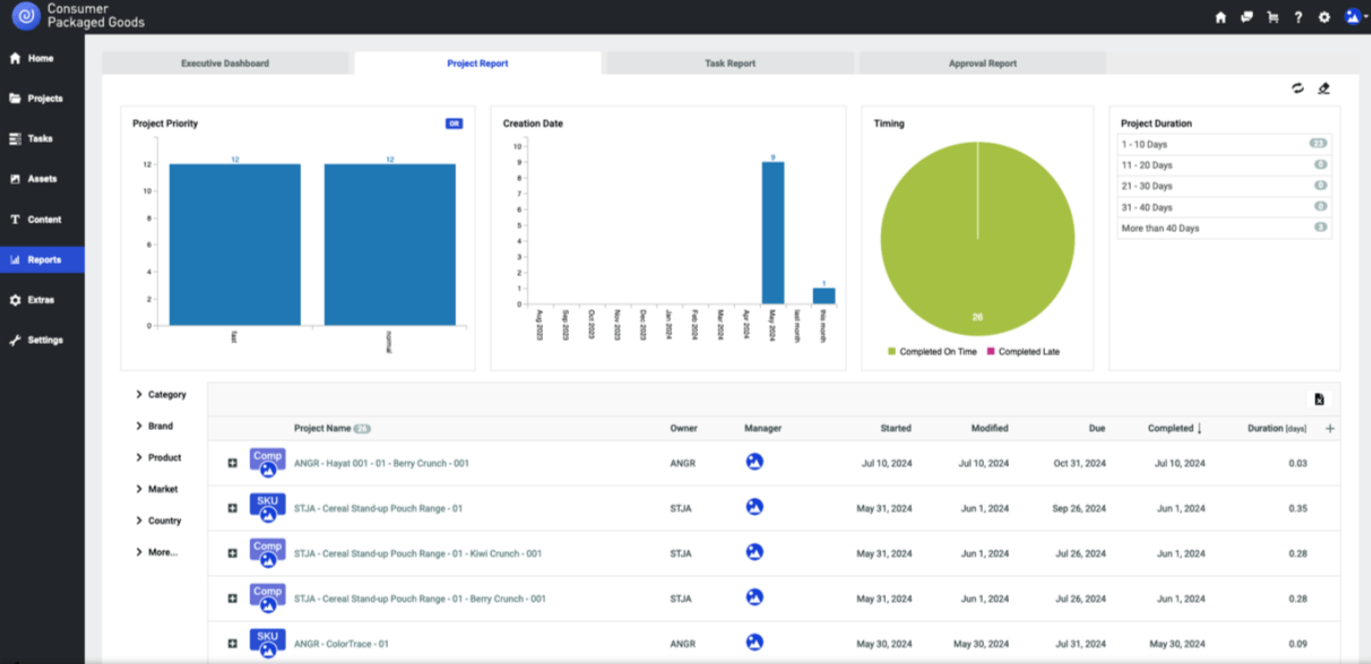Click the green Completed On Time legend swatch

point(892,352)
